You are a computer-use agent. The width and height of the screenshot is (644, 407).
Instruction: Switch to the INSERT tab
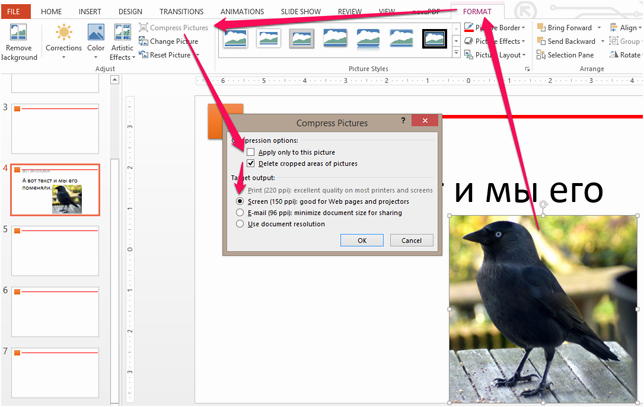(x=90, y=11)
